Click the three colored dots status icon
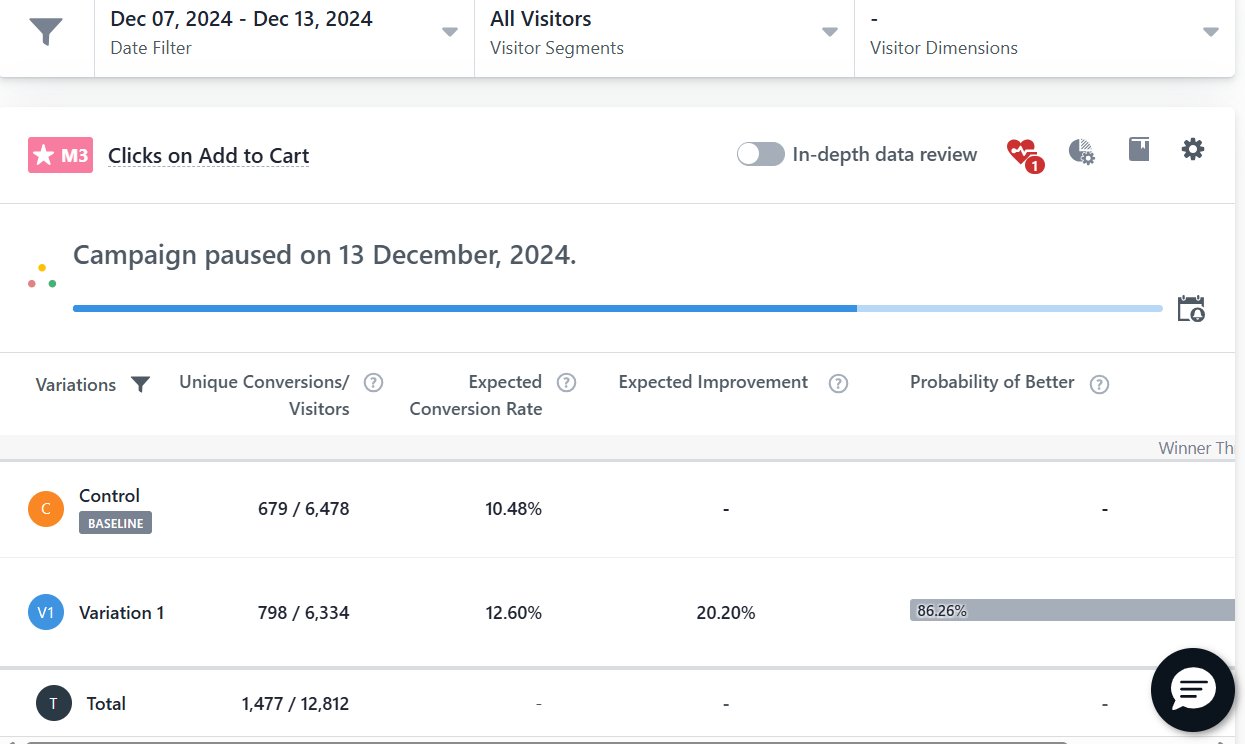This screenshot has height=744, width=1245. pos(41,276)
